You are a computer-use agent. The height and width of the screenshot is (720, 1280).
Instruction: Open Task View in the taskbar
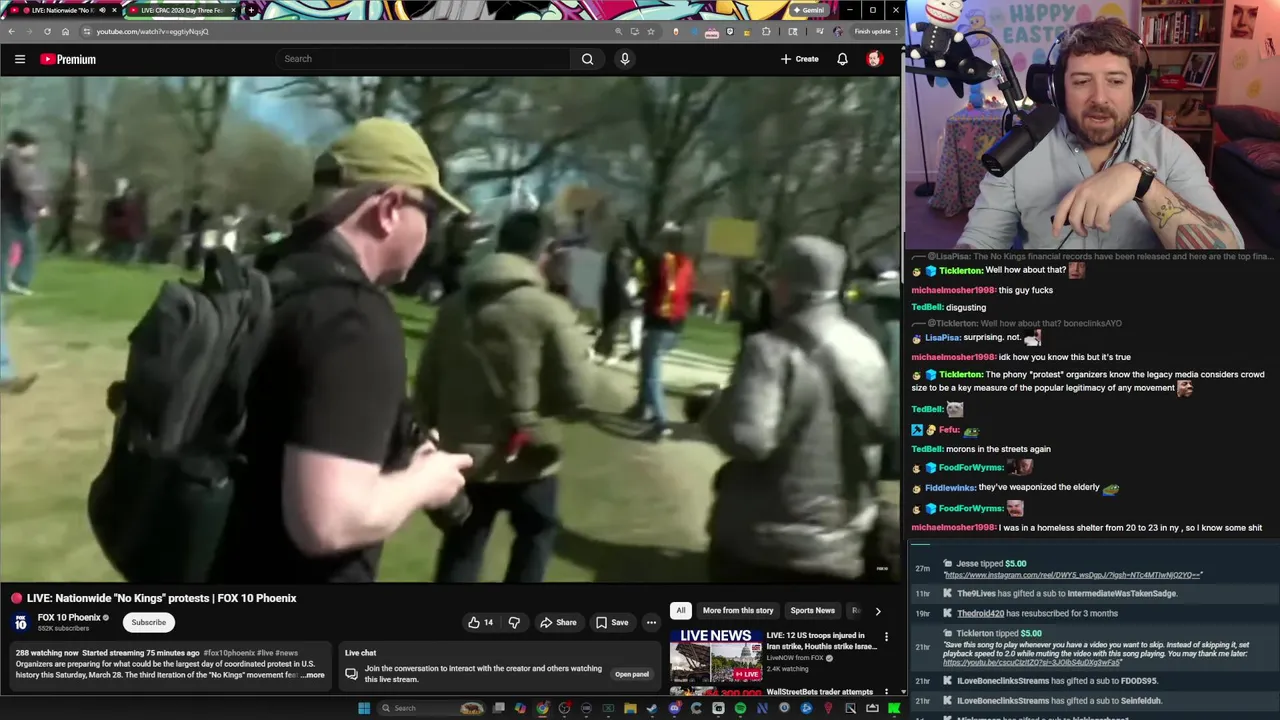tap(498, 708)
